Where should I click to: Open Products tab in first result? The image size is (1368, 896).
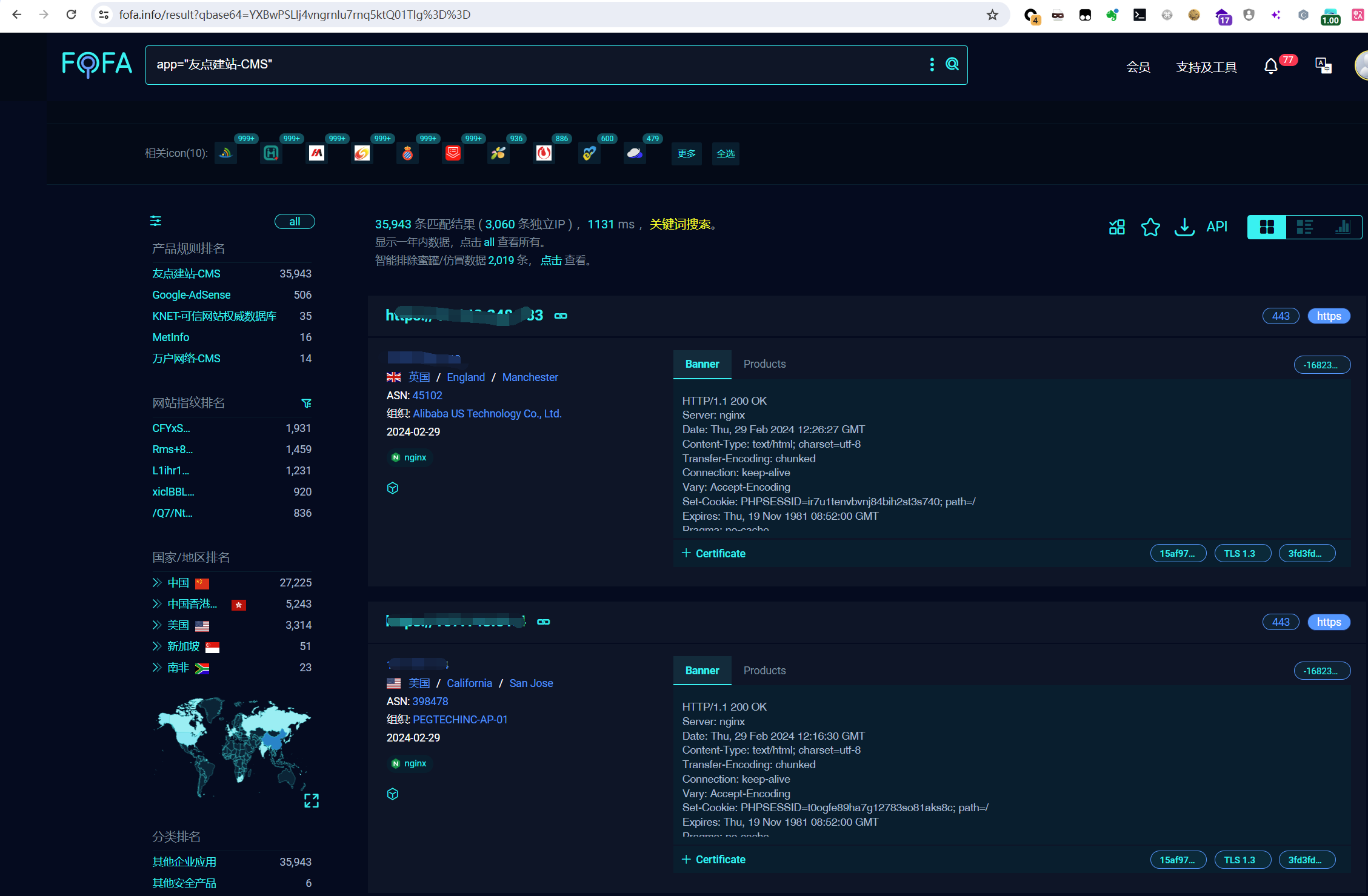point(764,364)
